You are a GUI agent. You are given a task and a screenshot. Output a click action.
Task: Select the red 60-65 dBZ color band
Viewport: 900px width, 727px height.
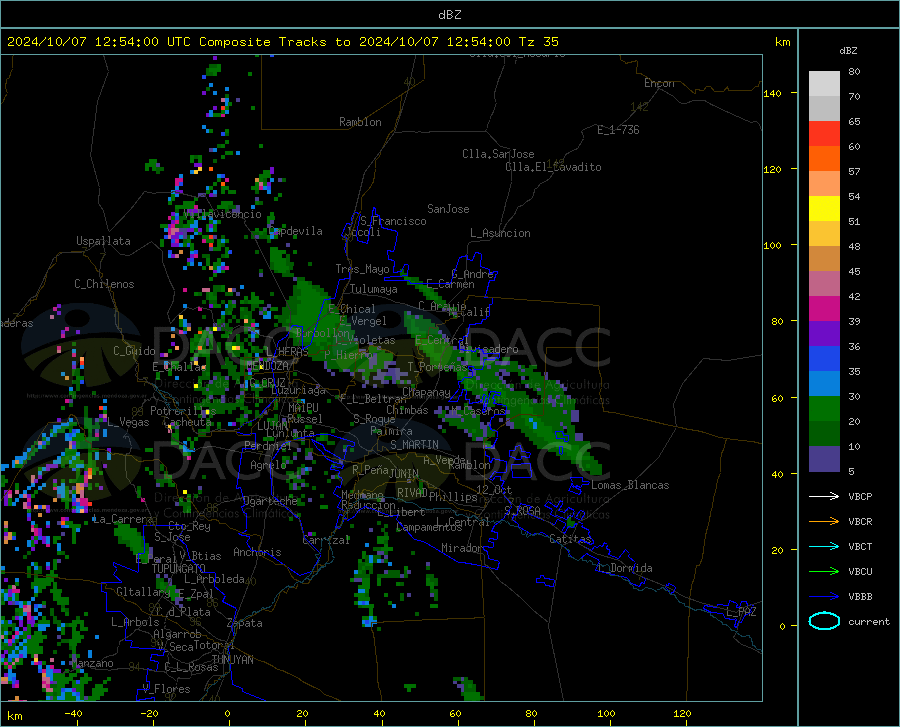point(824,134)
